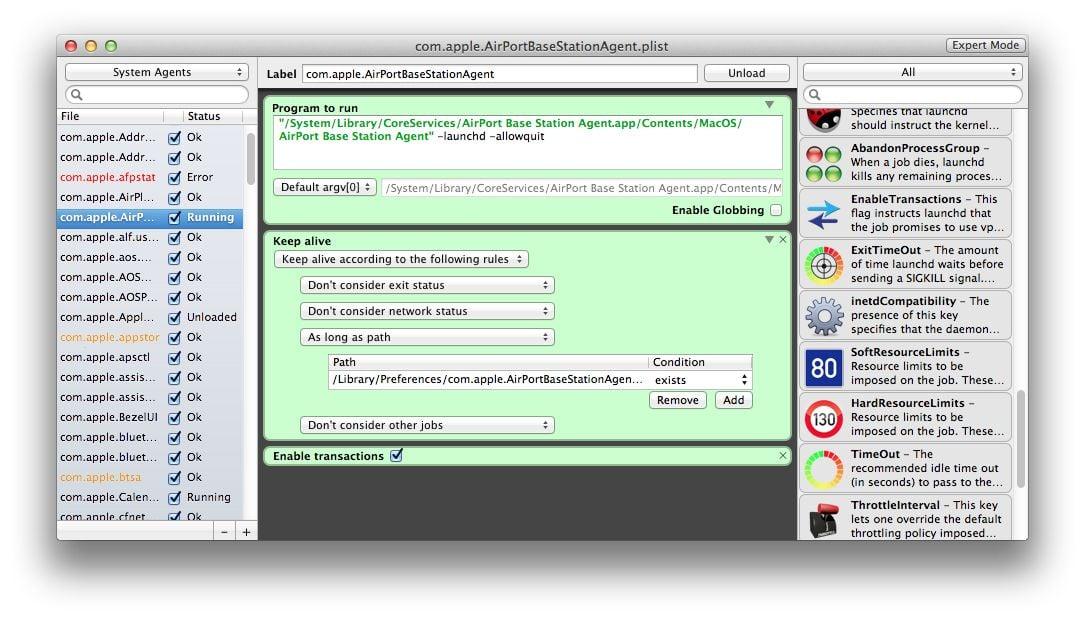This screenshot has height=619, width=1085.
Task: Click the keys list vertical scrollbar
Action: 1021,439
